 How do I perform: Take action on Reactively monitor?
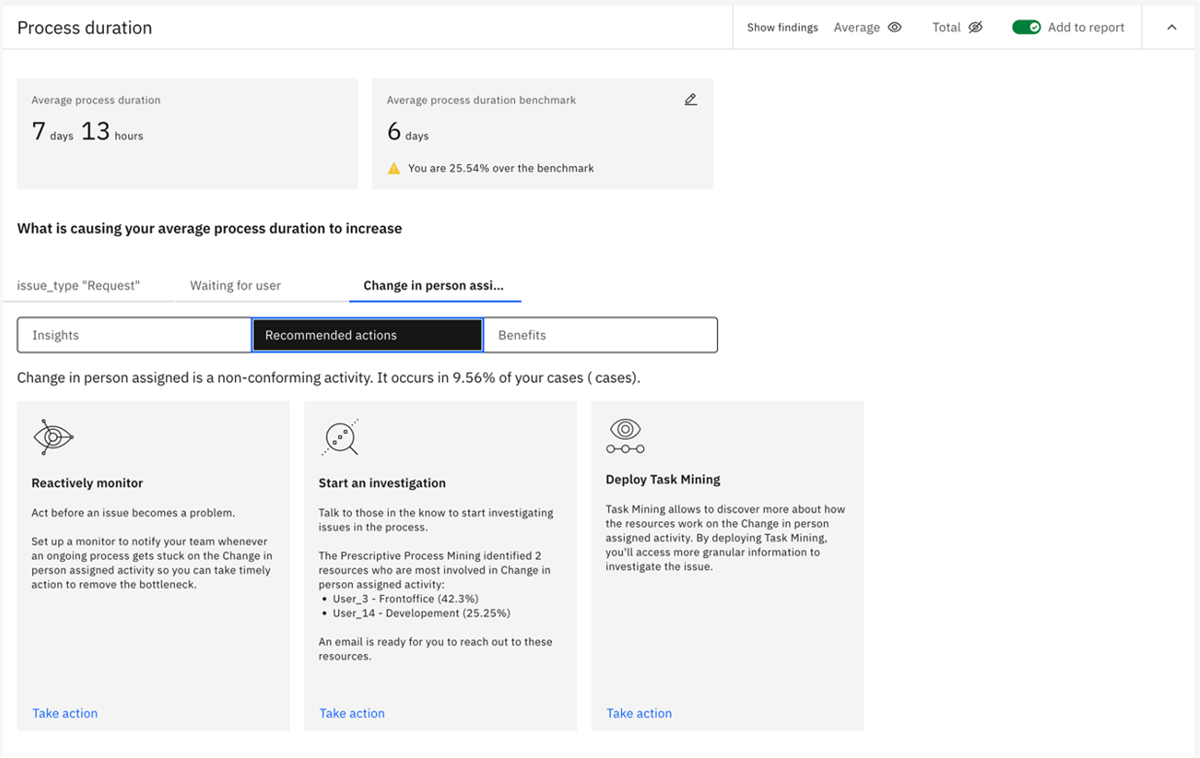tap(64, 713)
